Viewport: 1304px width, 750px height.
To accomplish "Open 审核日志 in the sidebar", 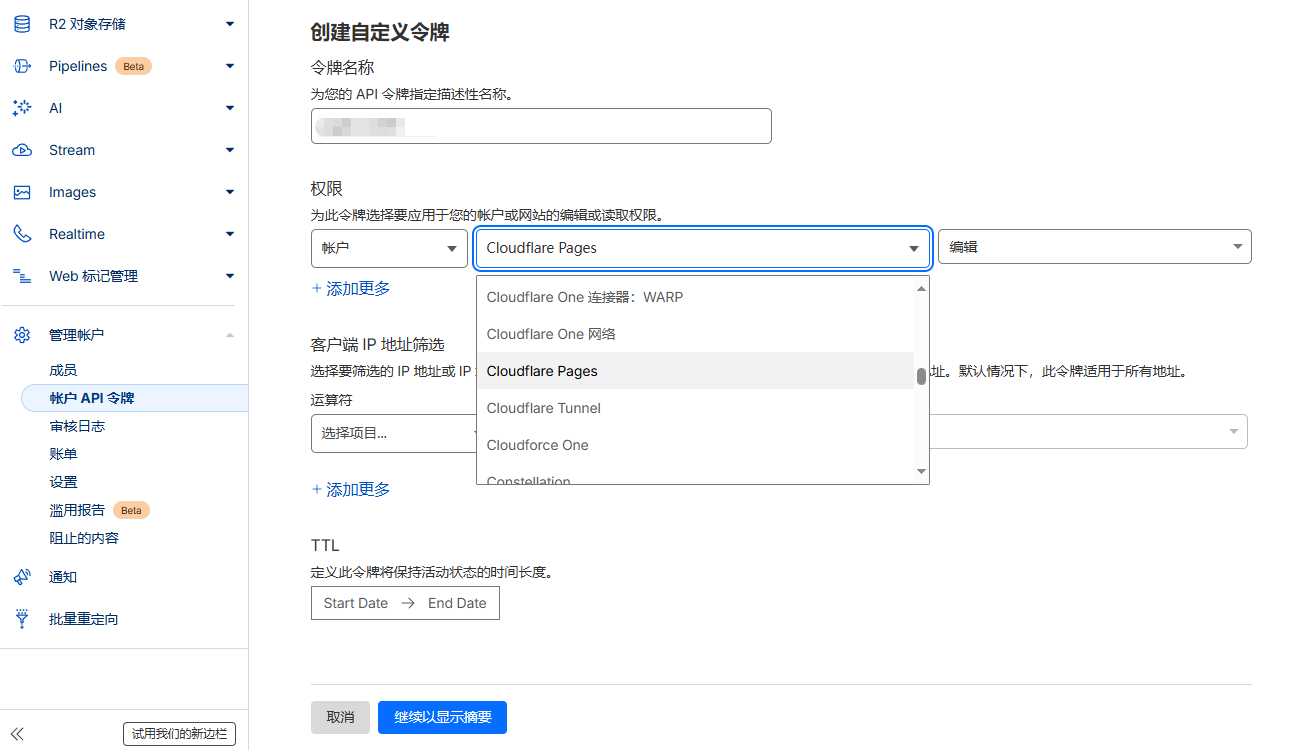I will click(77, 426).
